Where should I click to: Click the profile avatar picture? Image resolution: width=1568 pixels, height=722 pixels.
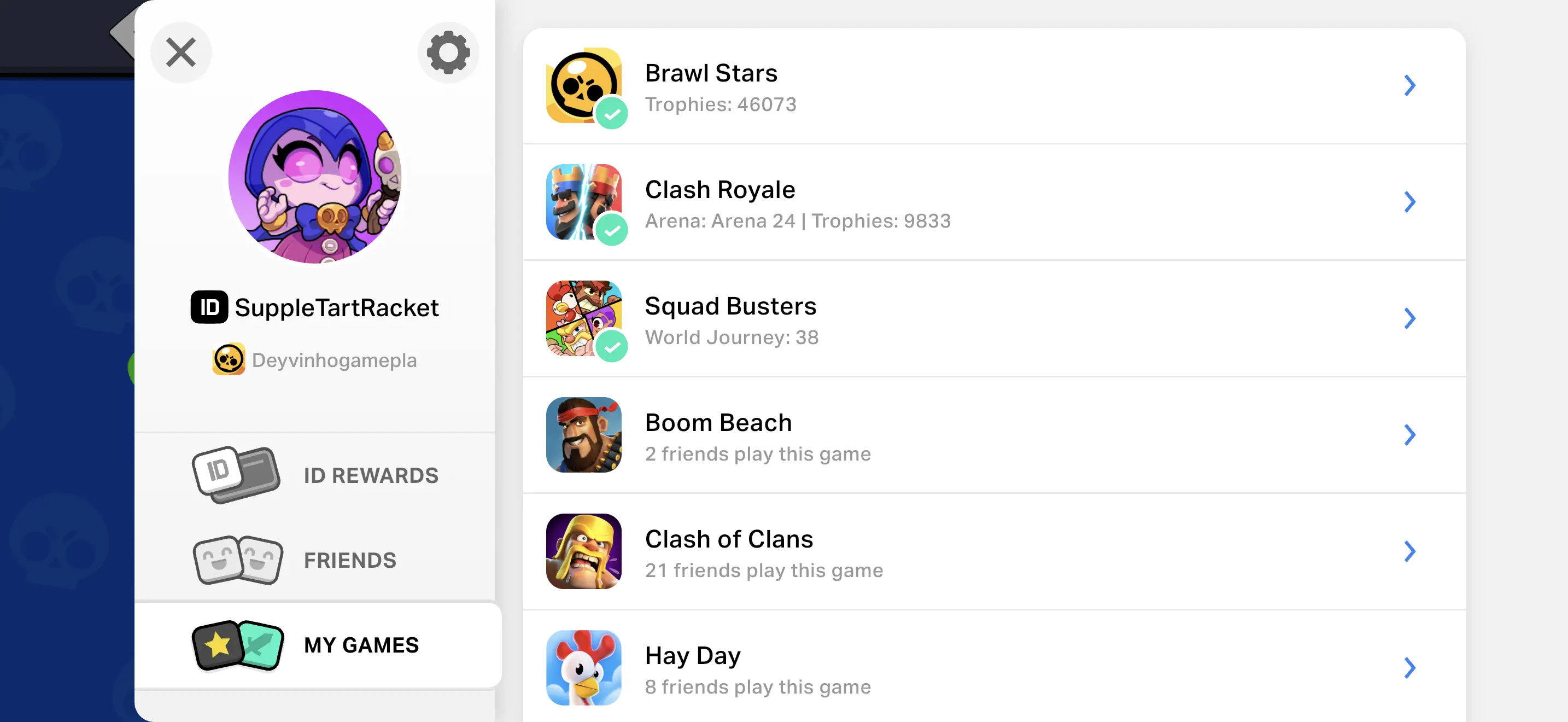tap(315, 177)
